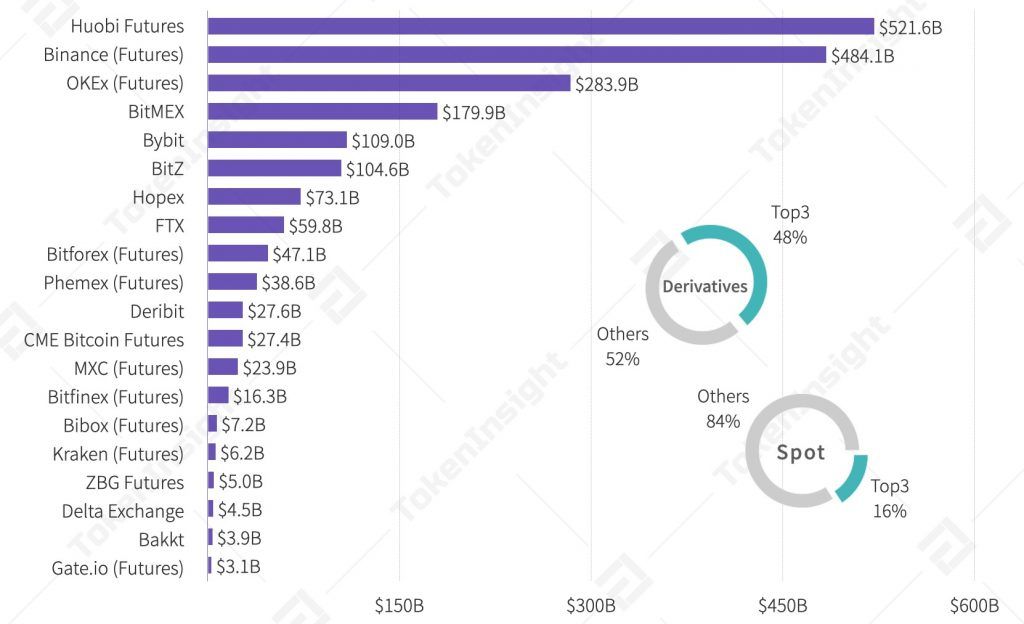
Task: Click the Binance (Futures) purple bar
Action: point(516,55)
